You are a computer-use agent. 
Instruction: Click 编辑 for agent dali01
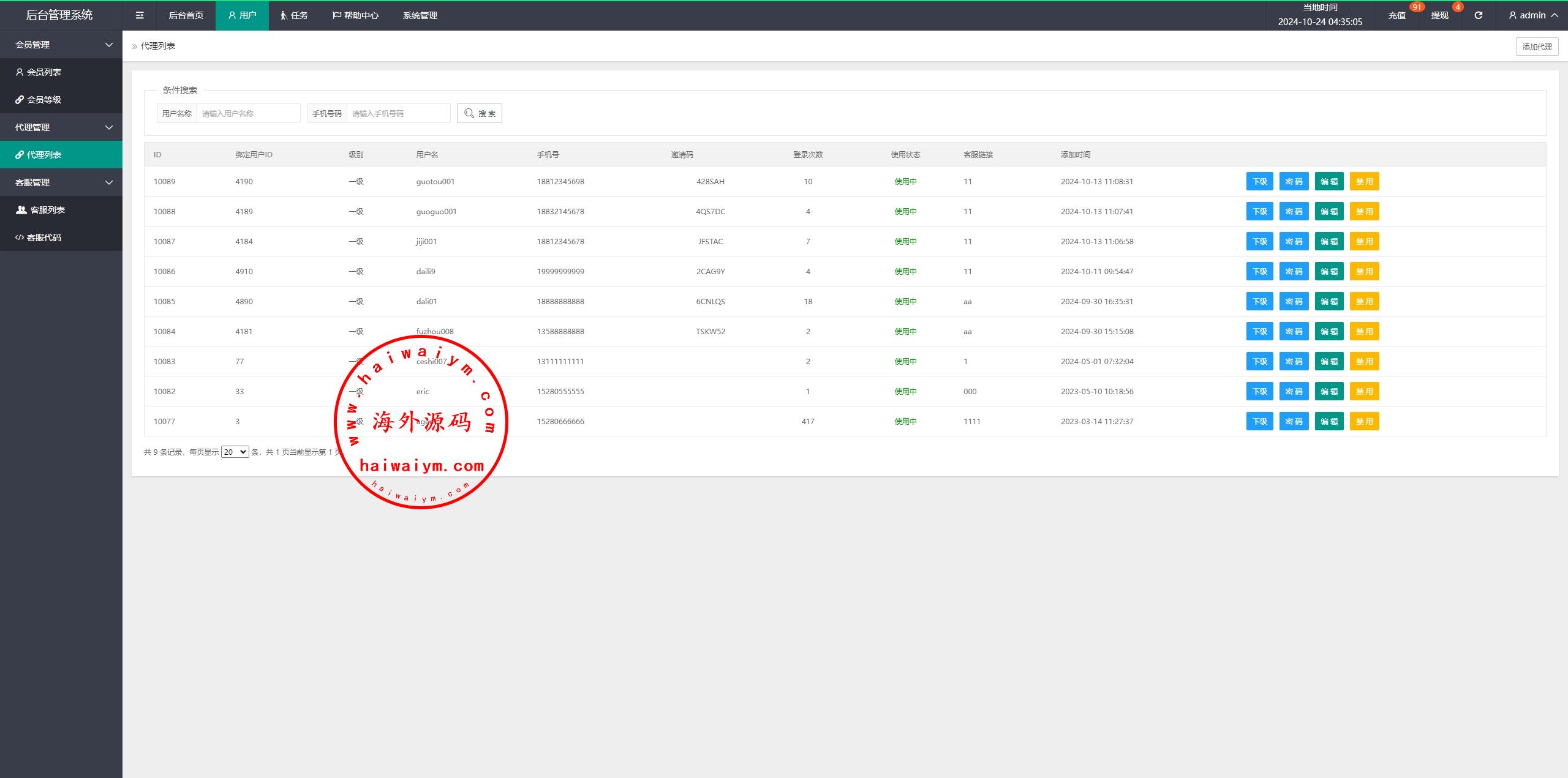point(1329,301)
